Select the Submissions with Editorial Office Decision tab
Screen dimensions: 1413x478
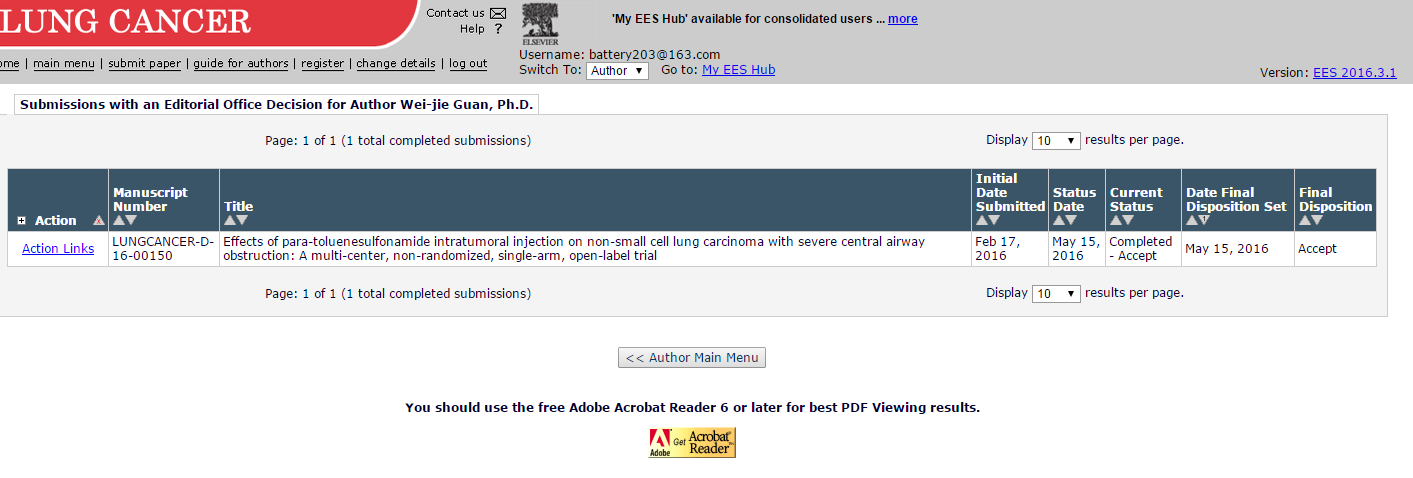[277, 104]
